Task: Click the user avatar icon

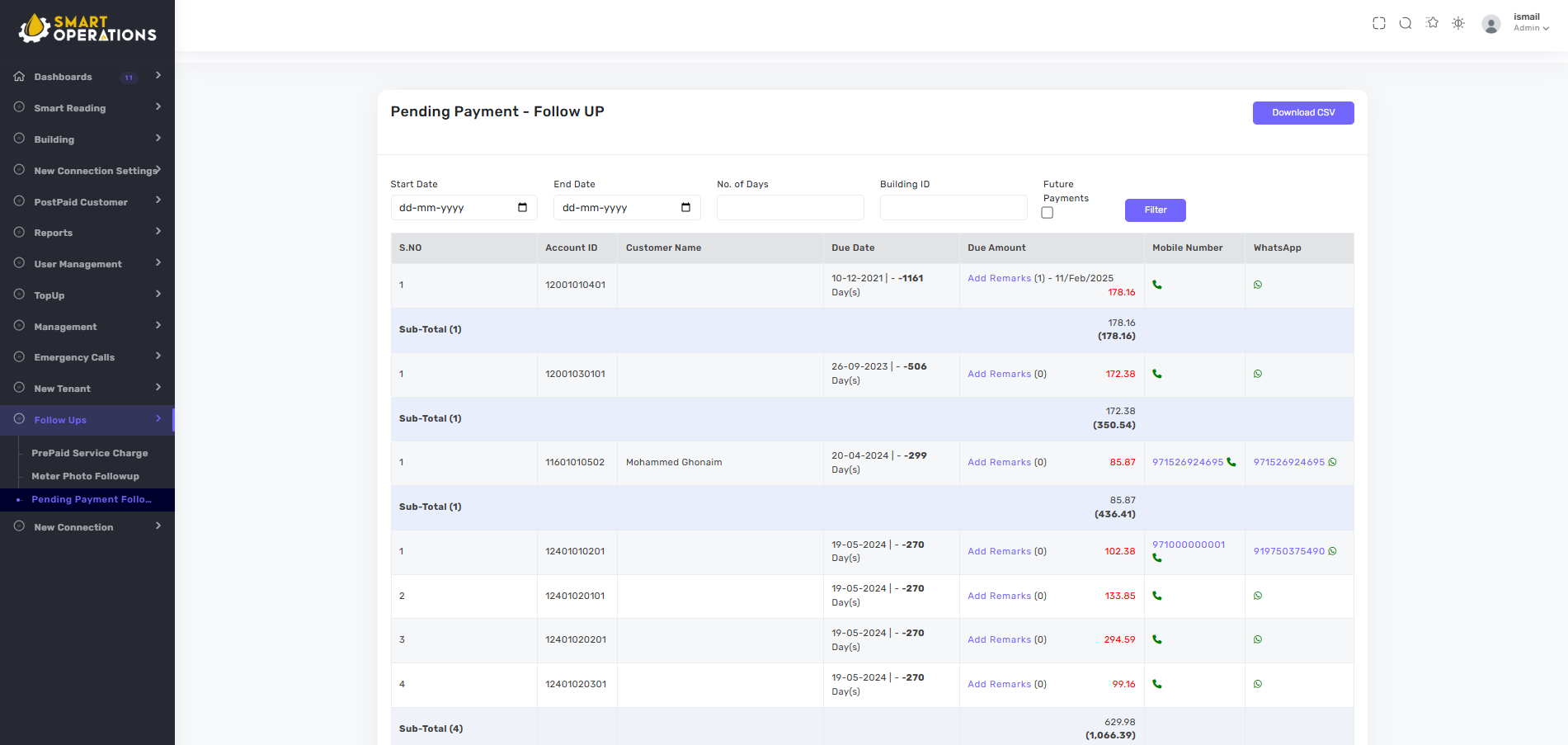Action: point(1491,24)
